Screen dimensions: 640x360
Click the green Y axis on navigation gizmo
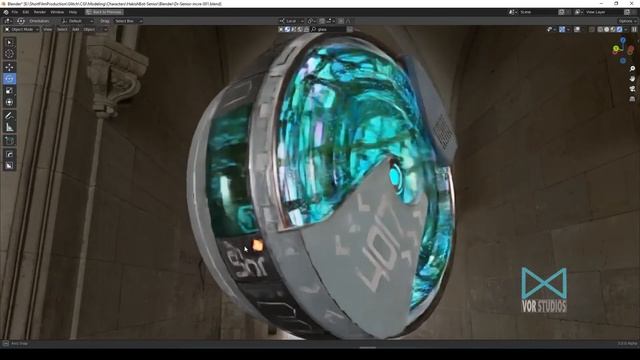click(616, 49)
